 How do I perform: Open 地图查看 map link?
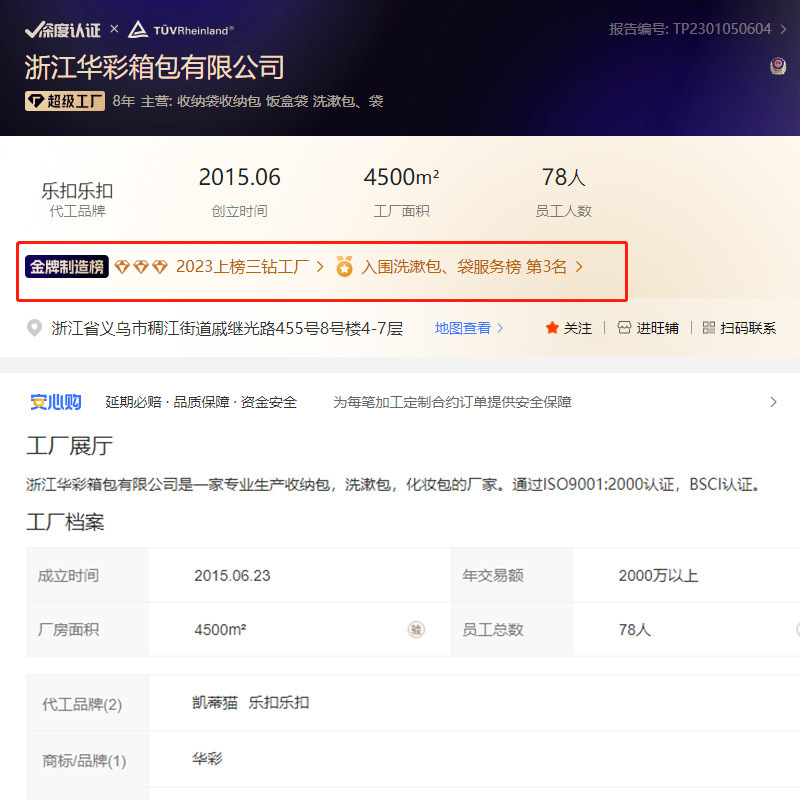coord(469,328)
